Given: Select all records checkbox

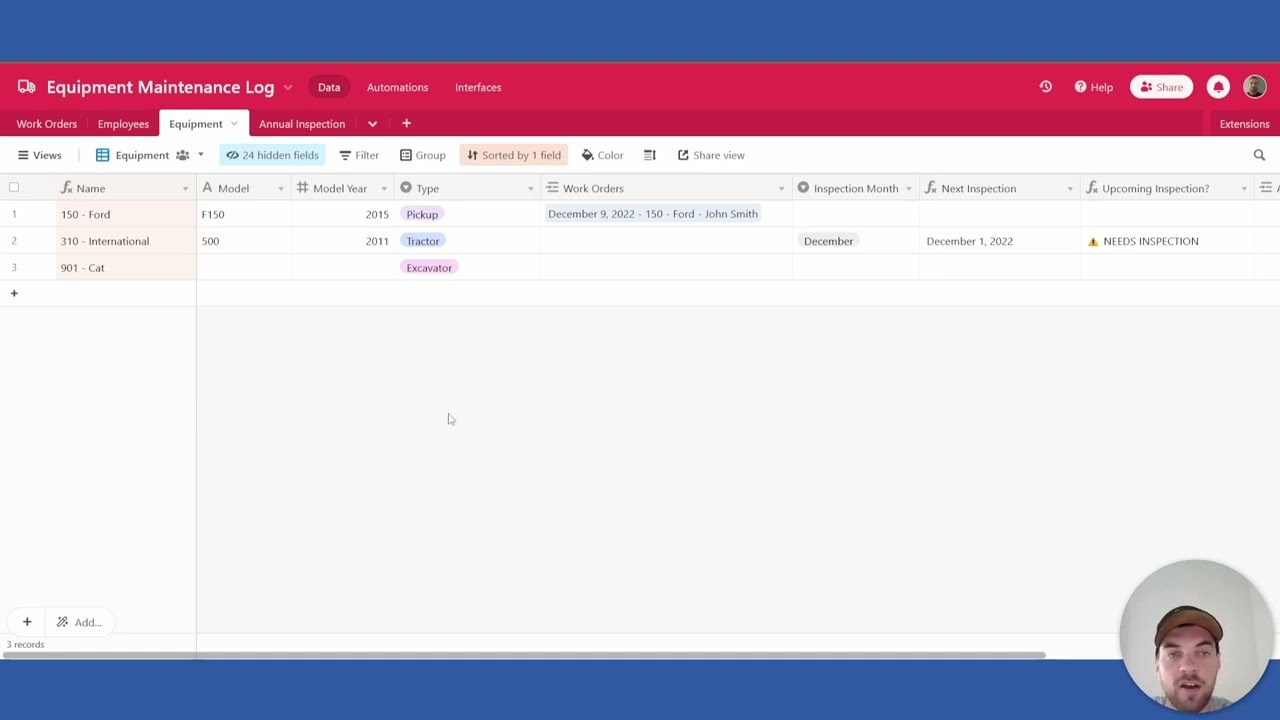Looking at the screenshot, I should 14,187.
